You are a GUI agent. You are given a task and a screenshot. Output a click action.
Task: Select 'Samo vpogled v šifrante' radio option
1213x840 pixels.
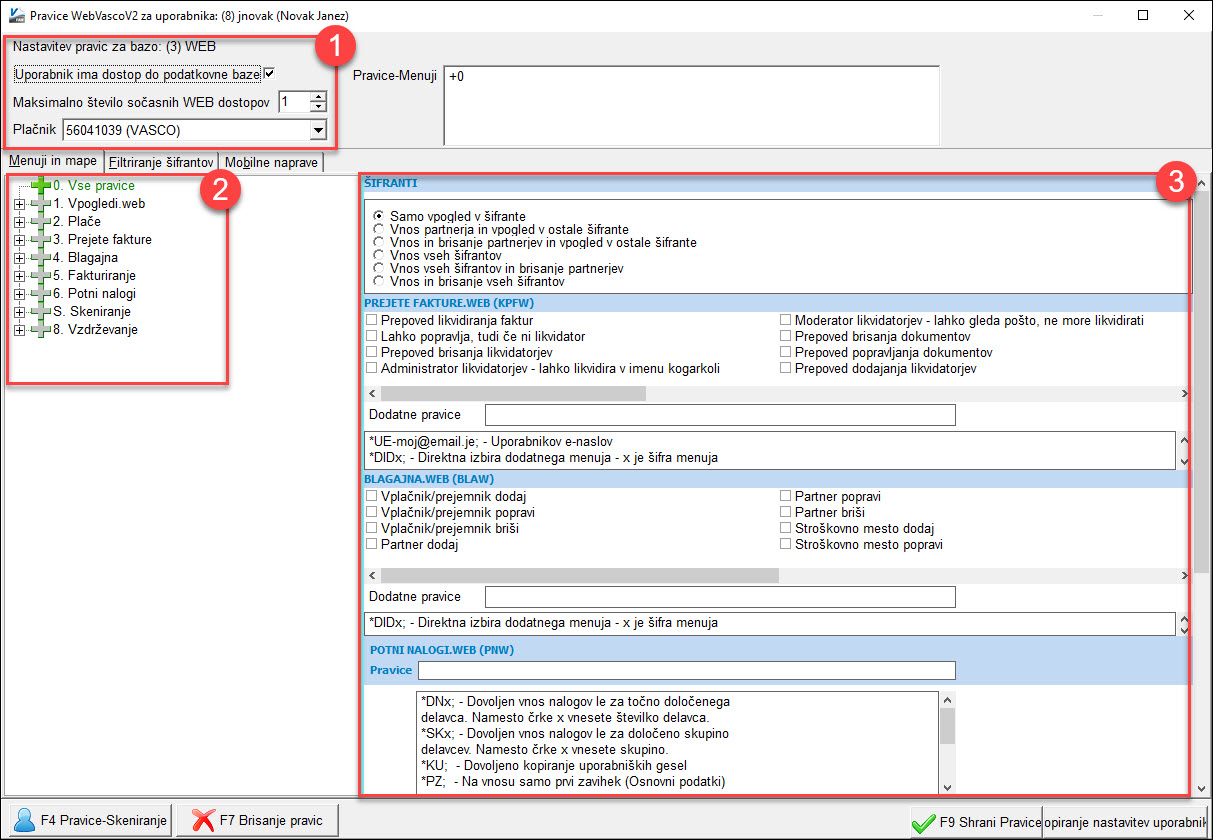coord(378,216)
